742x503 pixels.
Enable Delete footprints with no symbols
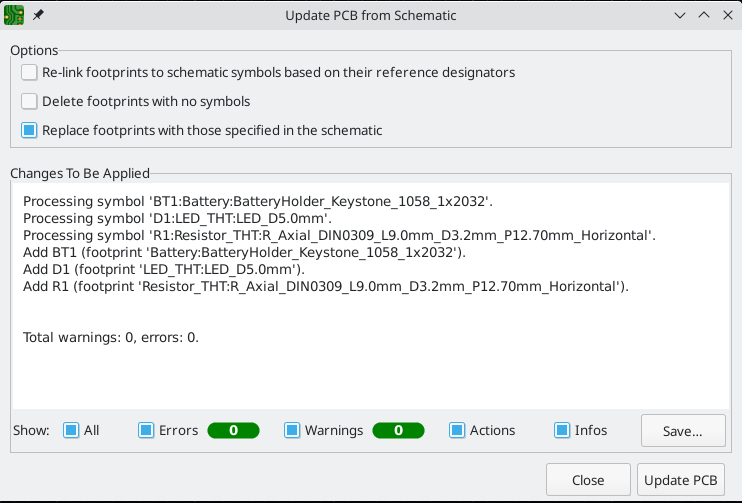pos(30,101)
